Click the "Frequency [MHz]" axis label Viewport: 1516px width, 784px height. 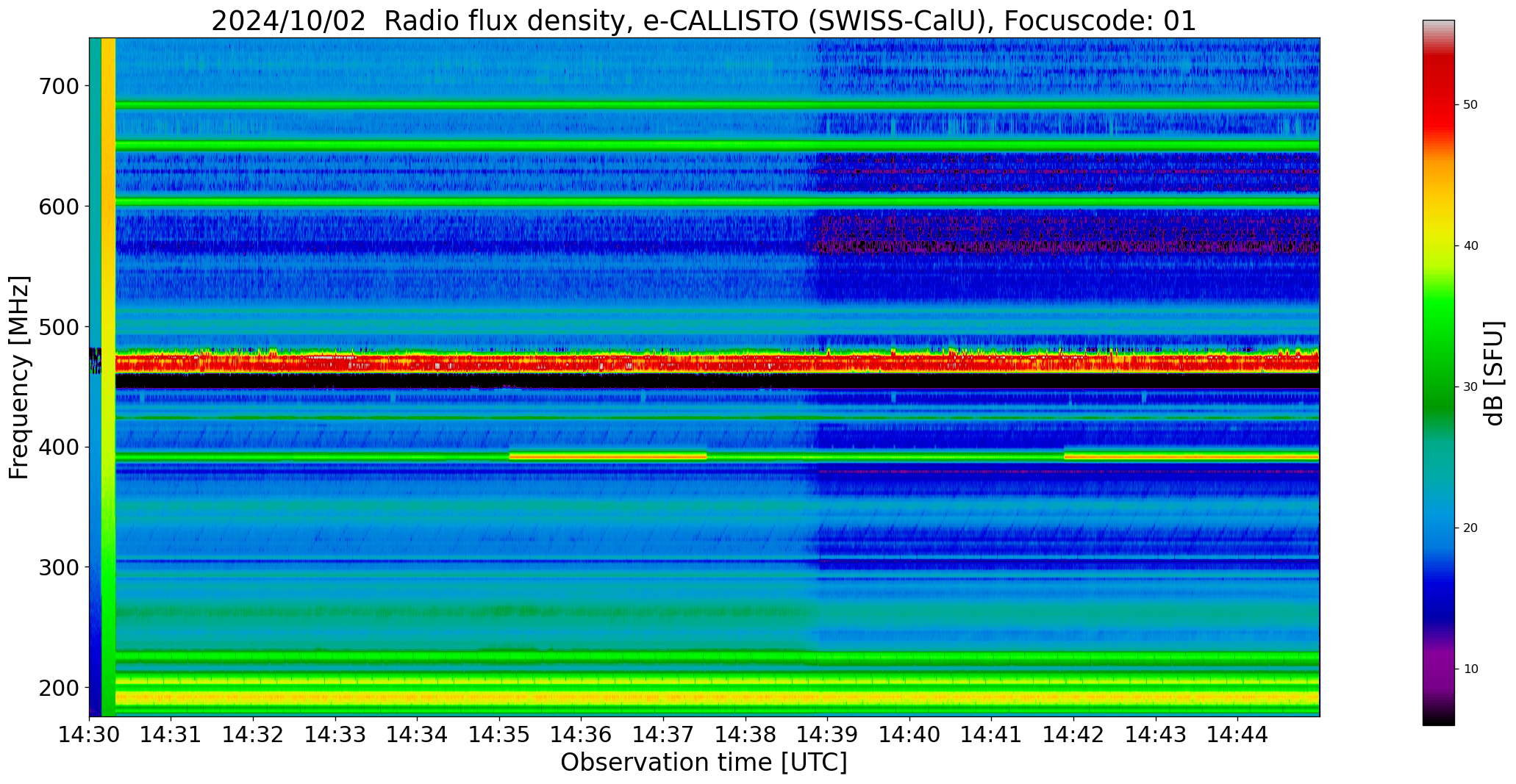(x=19, y=377)
